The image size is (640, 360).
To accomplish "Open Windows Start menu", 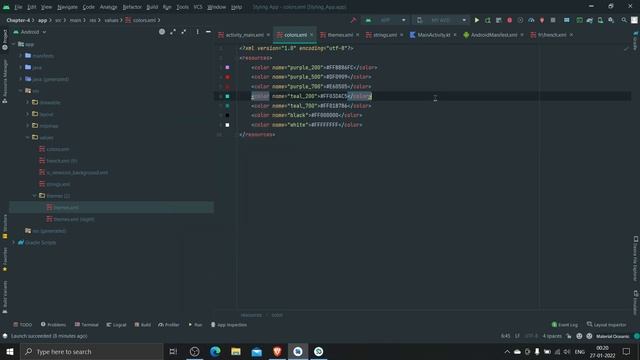I will (10, 351).
